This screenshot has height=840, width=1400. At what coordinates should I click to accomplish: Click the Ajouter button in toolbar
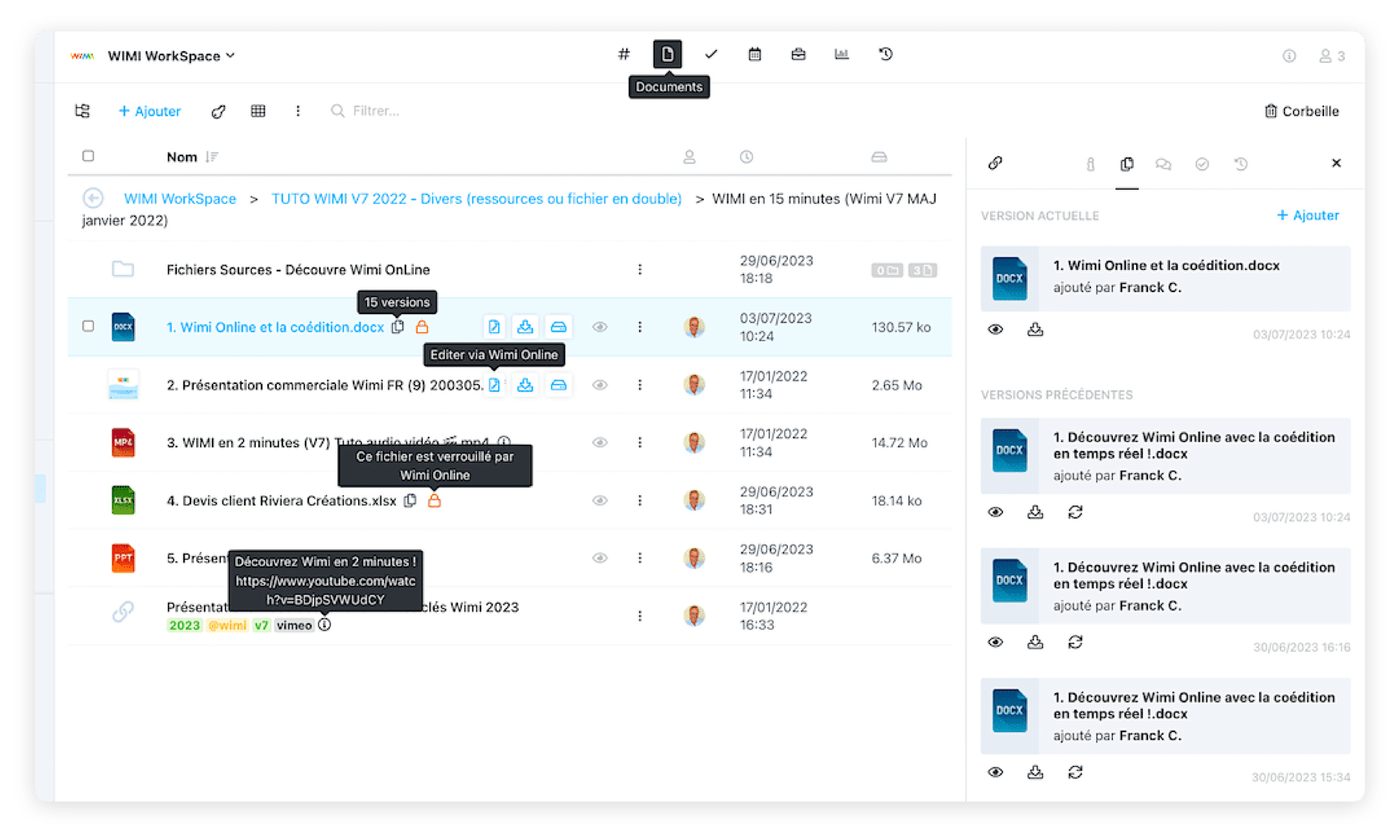tap(149, 111)
